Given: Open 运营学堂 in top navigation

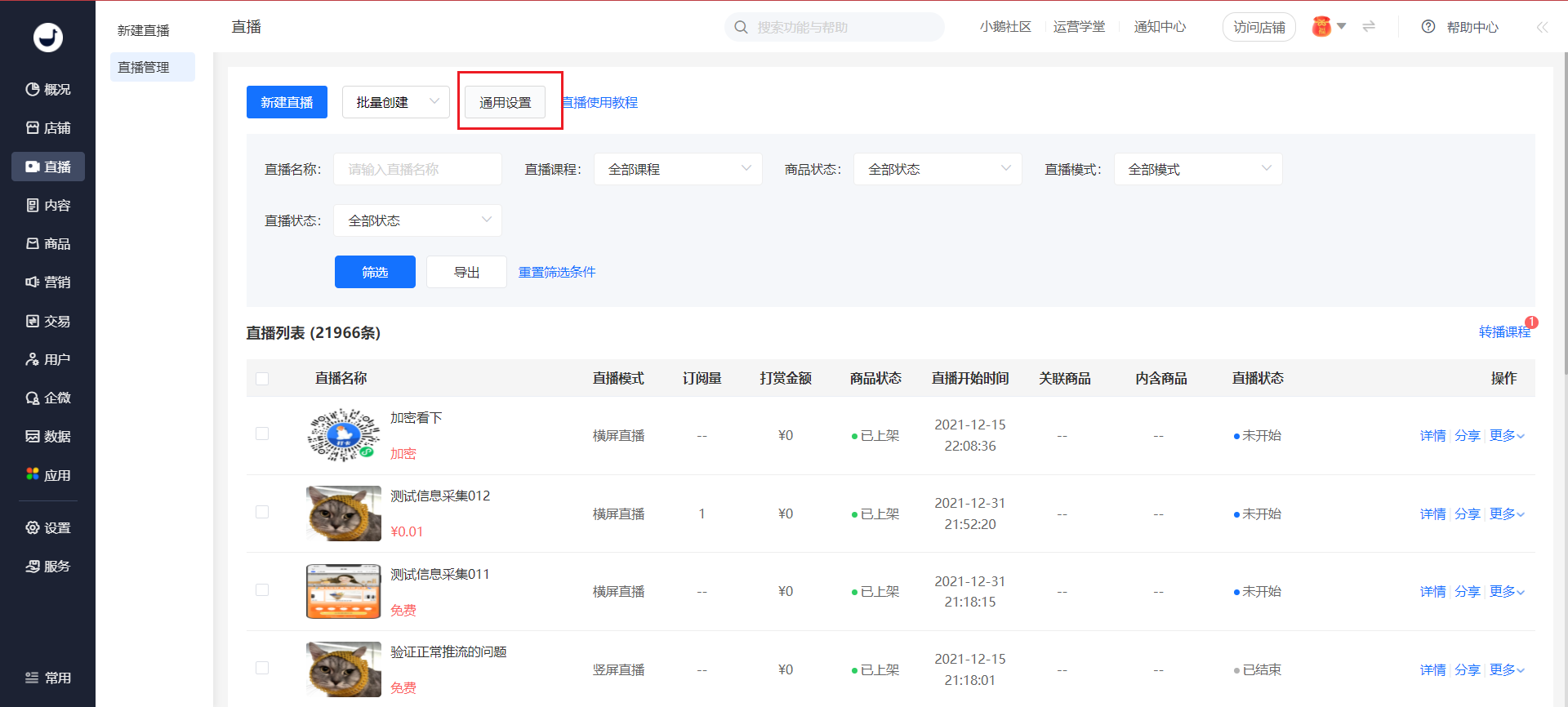Looking at the screenshot, I should [x=1079, y=27].
